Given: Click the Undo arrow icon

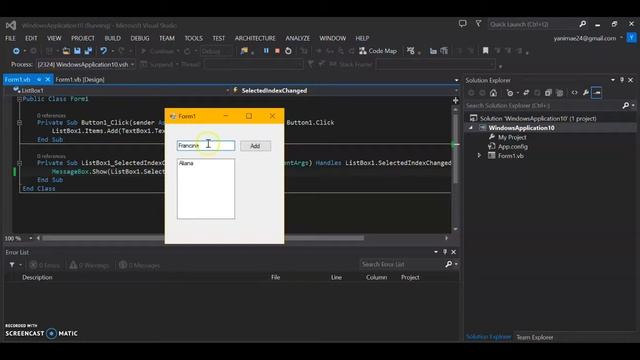Looking at the screenshot, I should pos(103,51).
